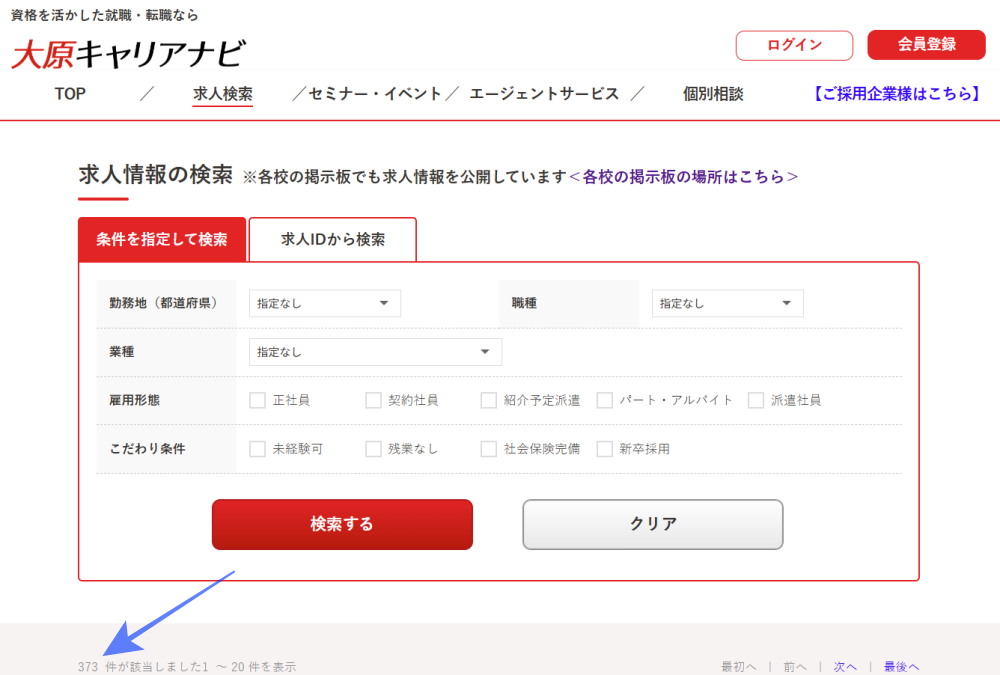The height and width of the screenshot is (675, 1000).
Task: Check the 派遣社員 checkbox
Action: tap(756, 400)
